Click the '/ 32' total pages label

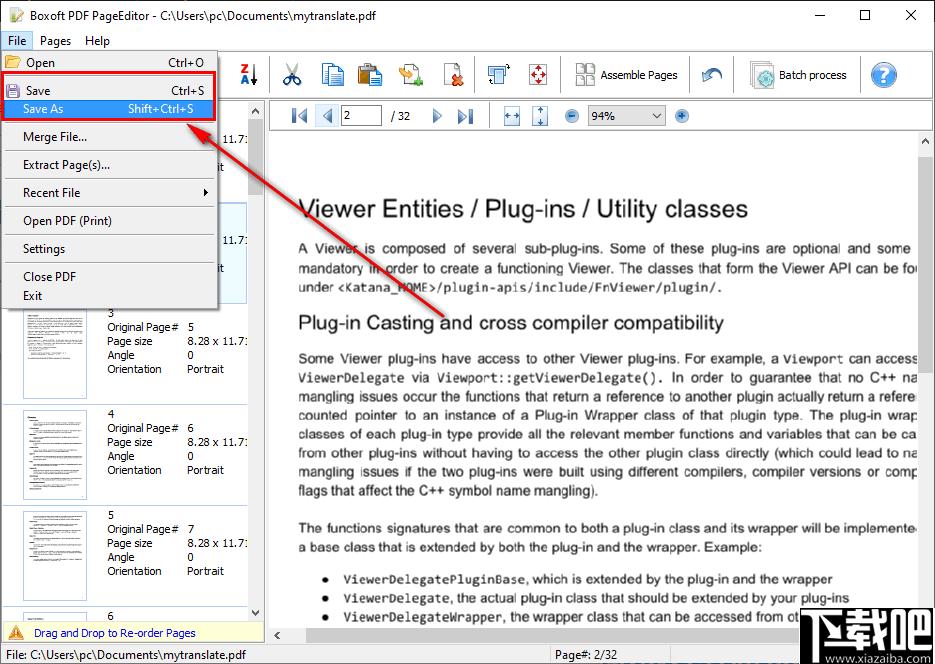[x=401, y=116]
